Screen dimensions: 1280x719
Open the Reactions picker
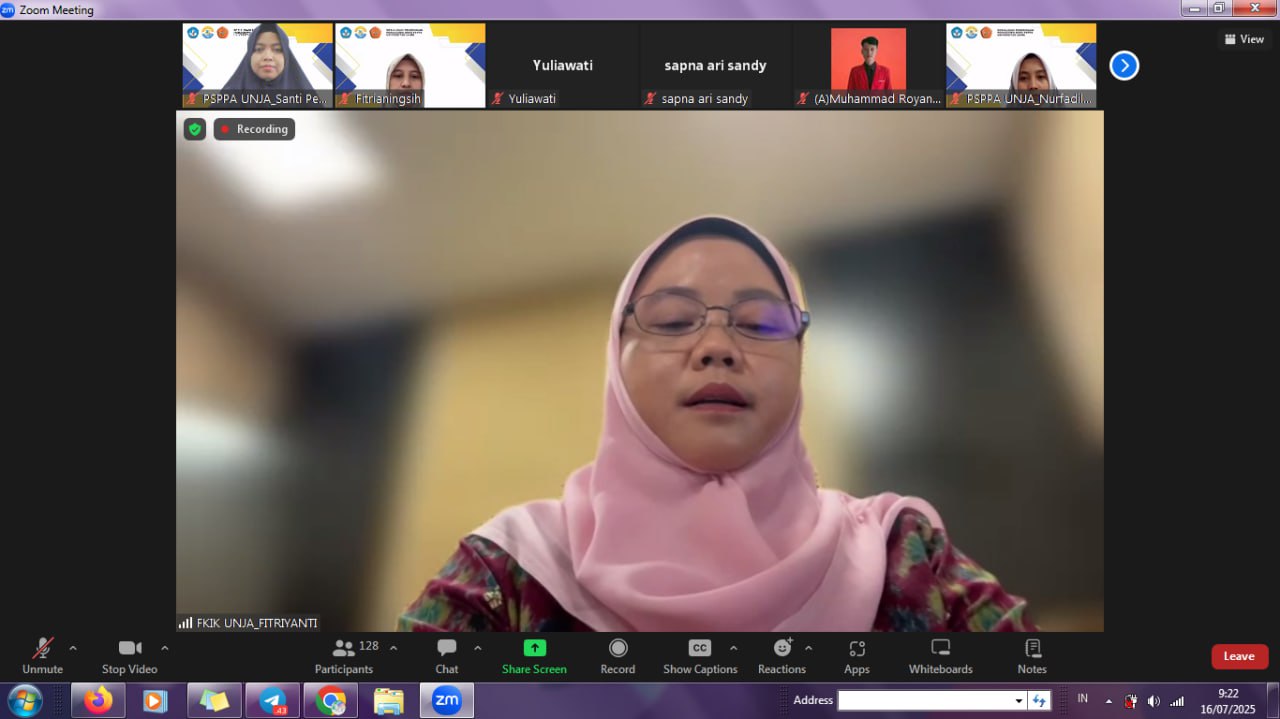click(x=781, y=656)
